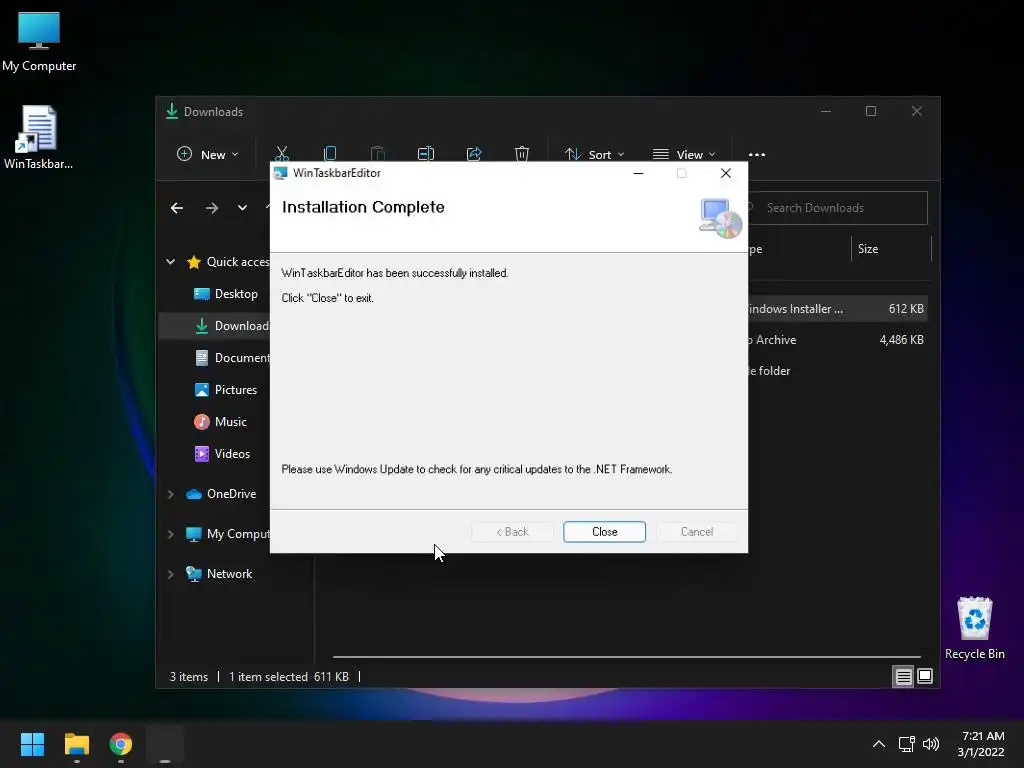The height and width of the screenshot is (768, 1024).
Task: Select Network in navigation pane
Action: pos(219,573)
